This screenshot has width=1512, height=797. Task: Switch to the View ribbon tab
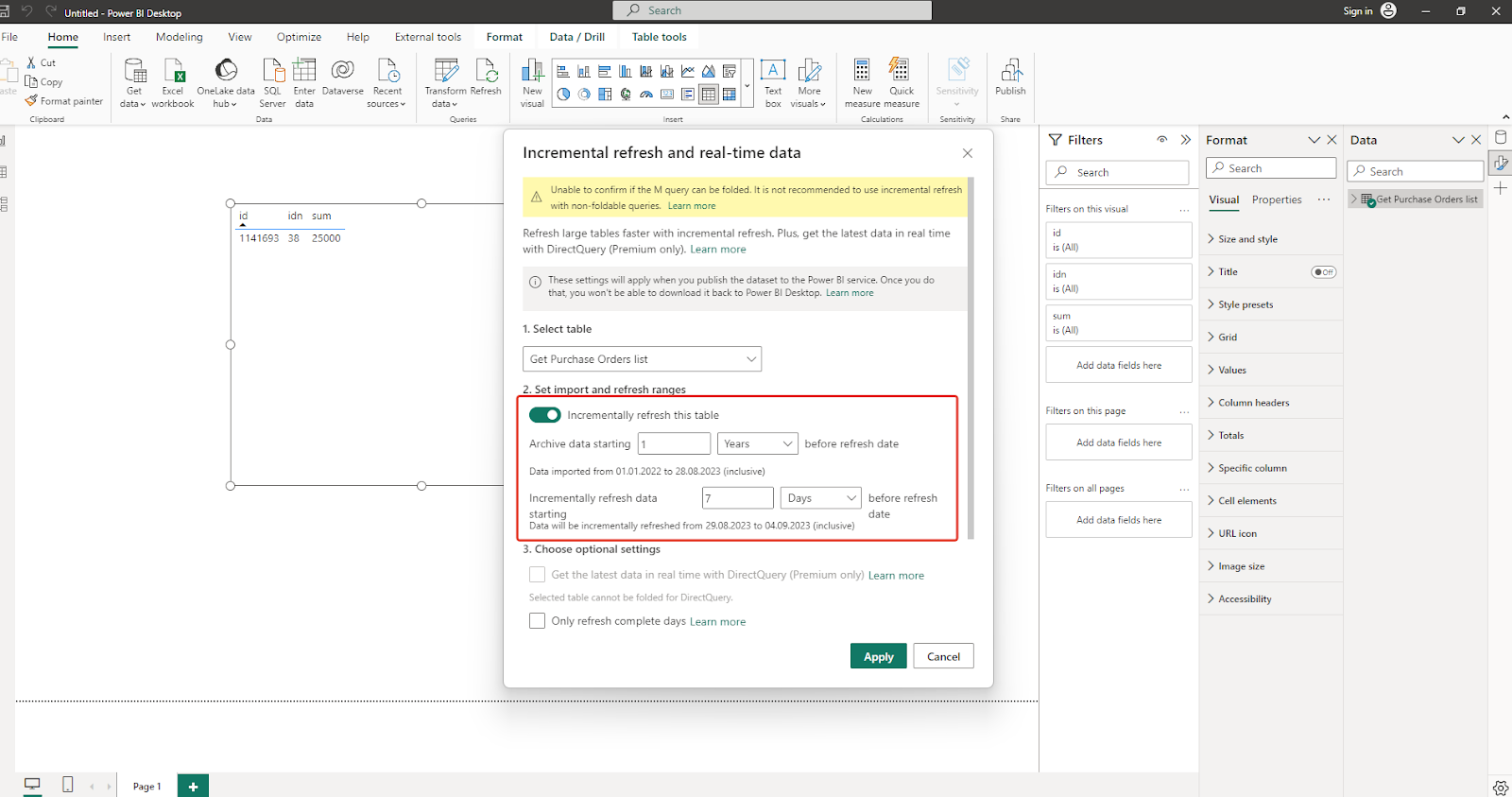pyautogui.click(x=240, y=37)
